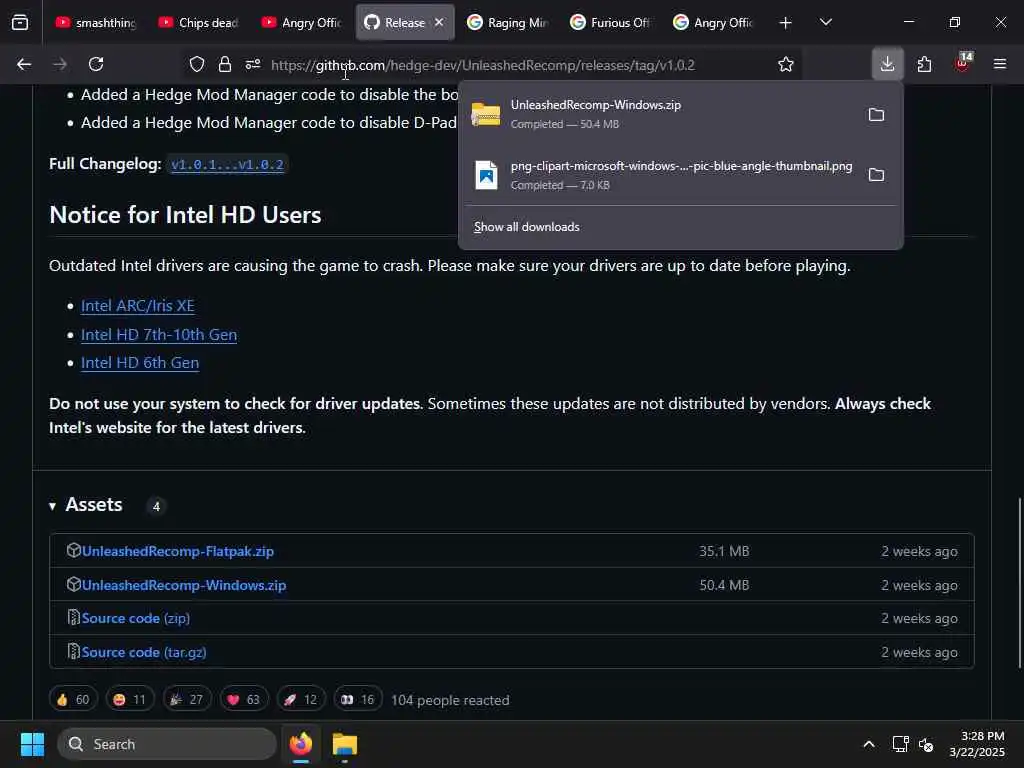Screen dimensions: 1024x768
Task: Open the Firefox application menu
Action: coord(1000,64)
